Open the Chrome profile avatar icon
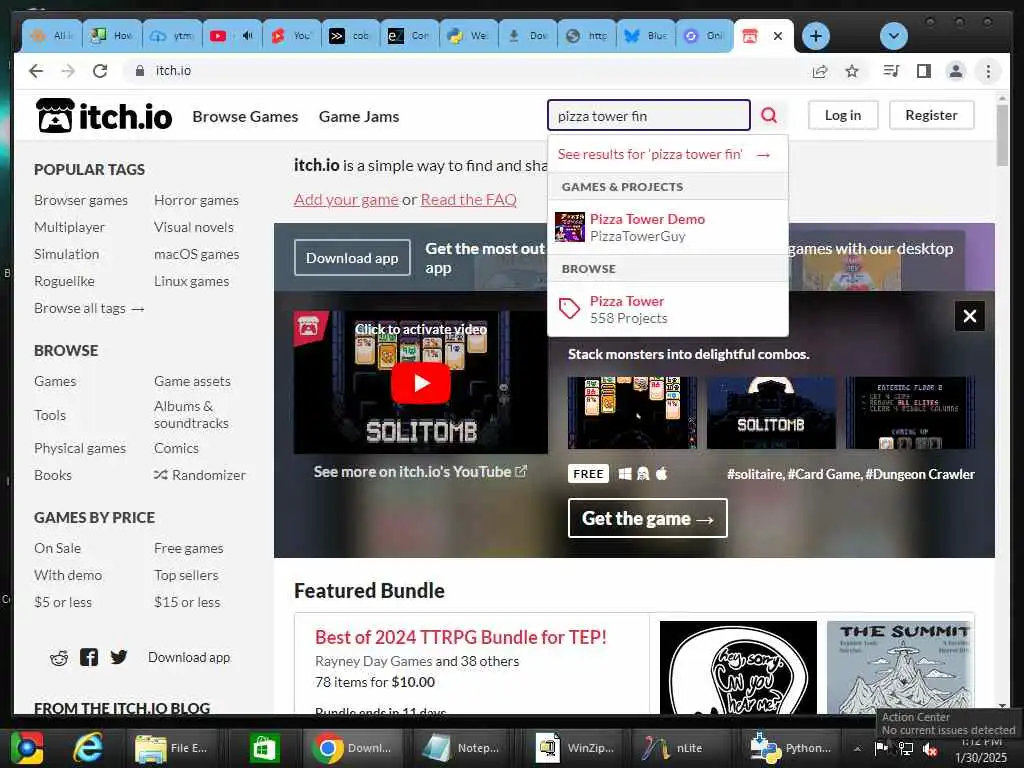Screen dimensions: 1024x768 (x=955, y=71)
